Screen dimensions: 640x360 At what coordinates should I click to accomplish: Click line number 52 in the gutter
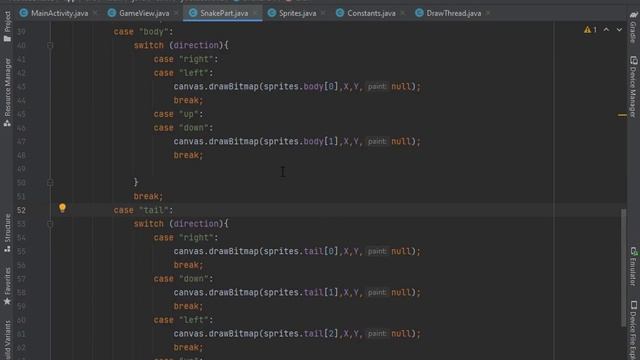click(21, 210)
